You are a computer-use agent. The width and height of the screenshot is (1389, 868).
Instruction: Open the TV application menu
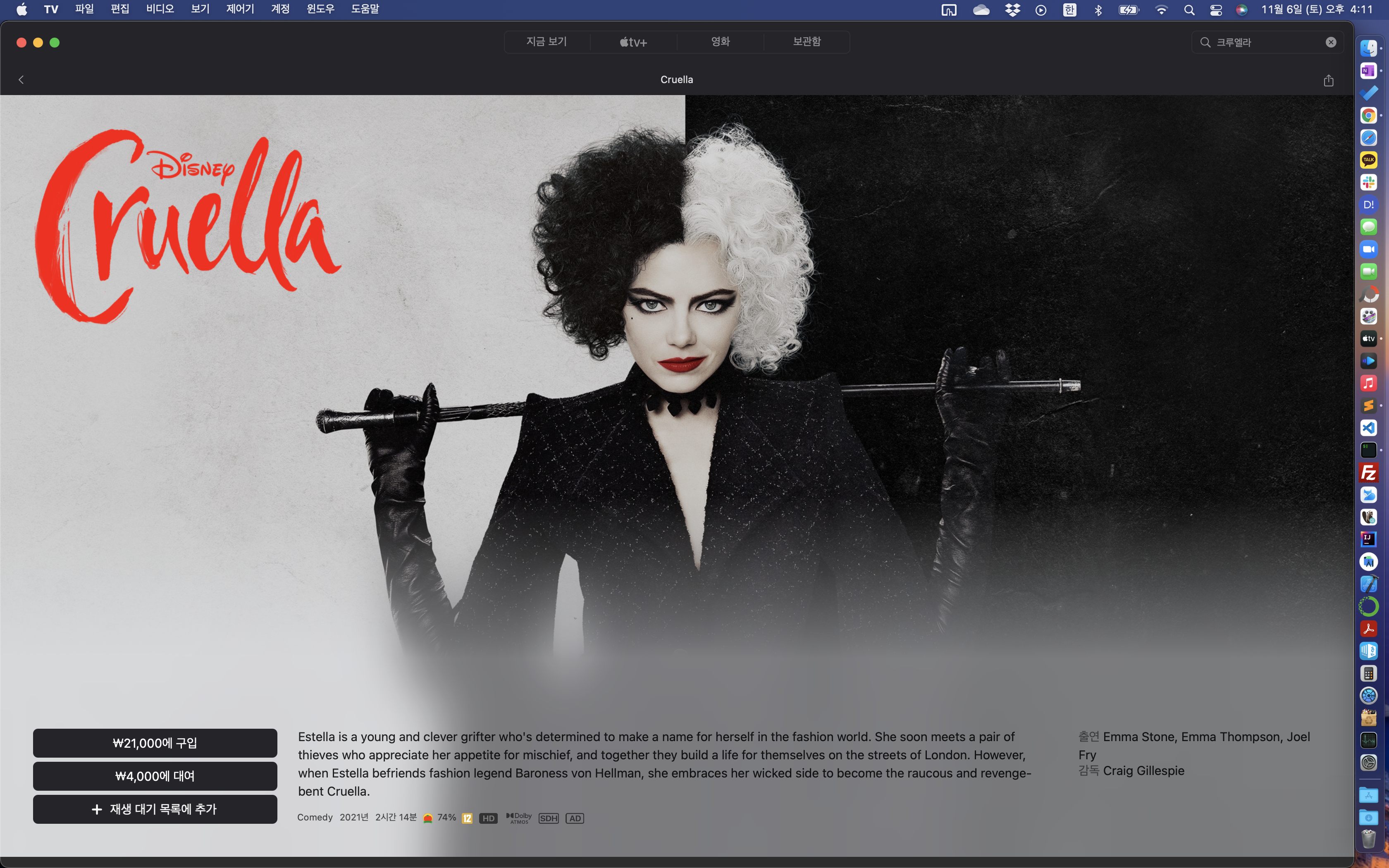(51, 9)
